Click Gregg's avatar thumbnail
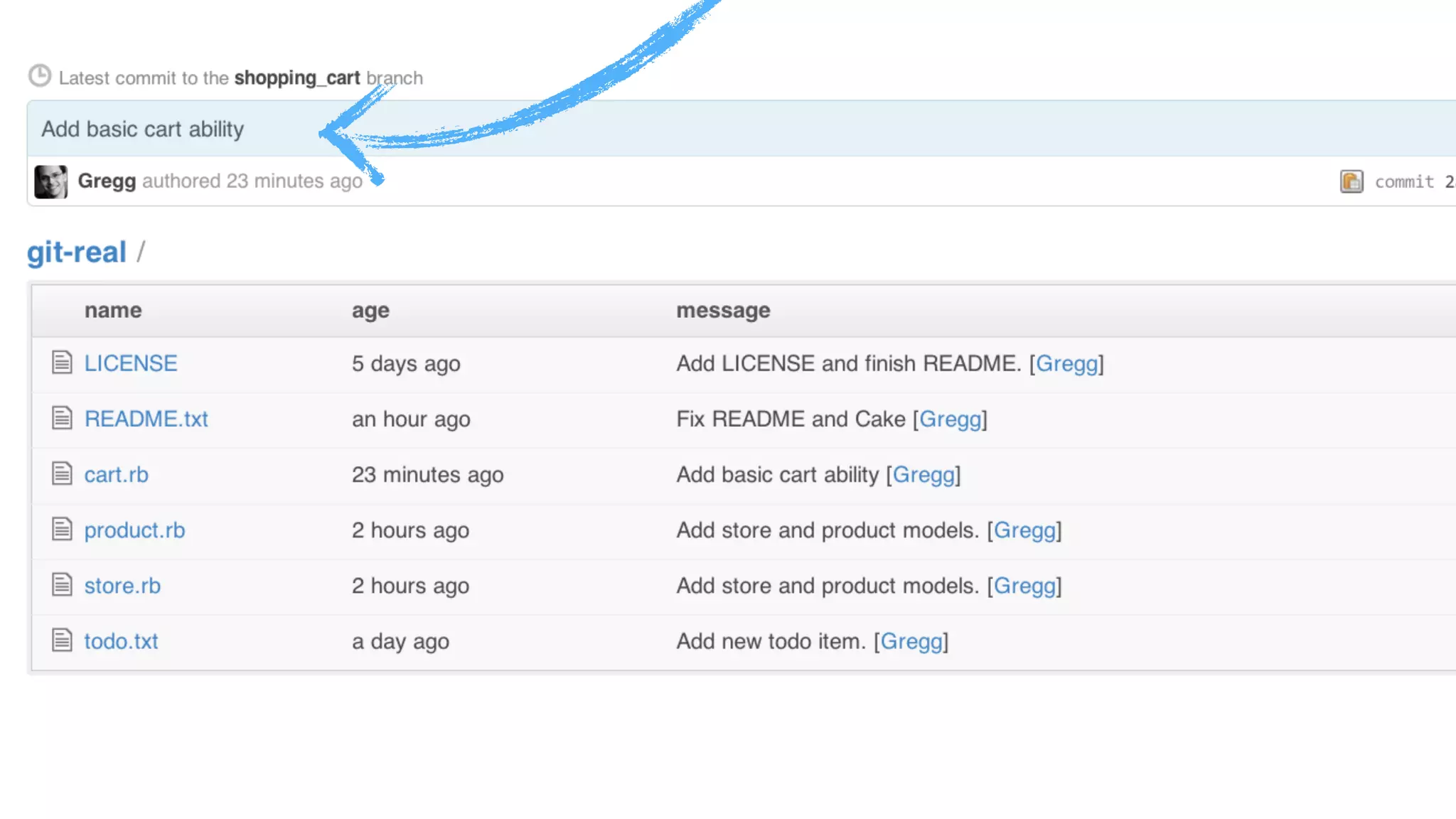Image resolution: width=1456 pixels, height=819 pixels. point(51,181)
